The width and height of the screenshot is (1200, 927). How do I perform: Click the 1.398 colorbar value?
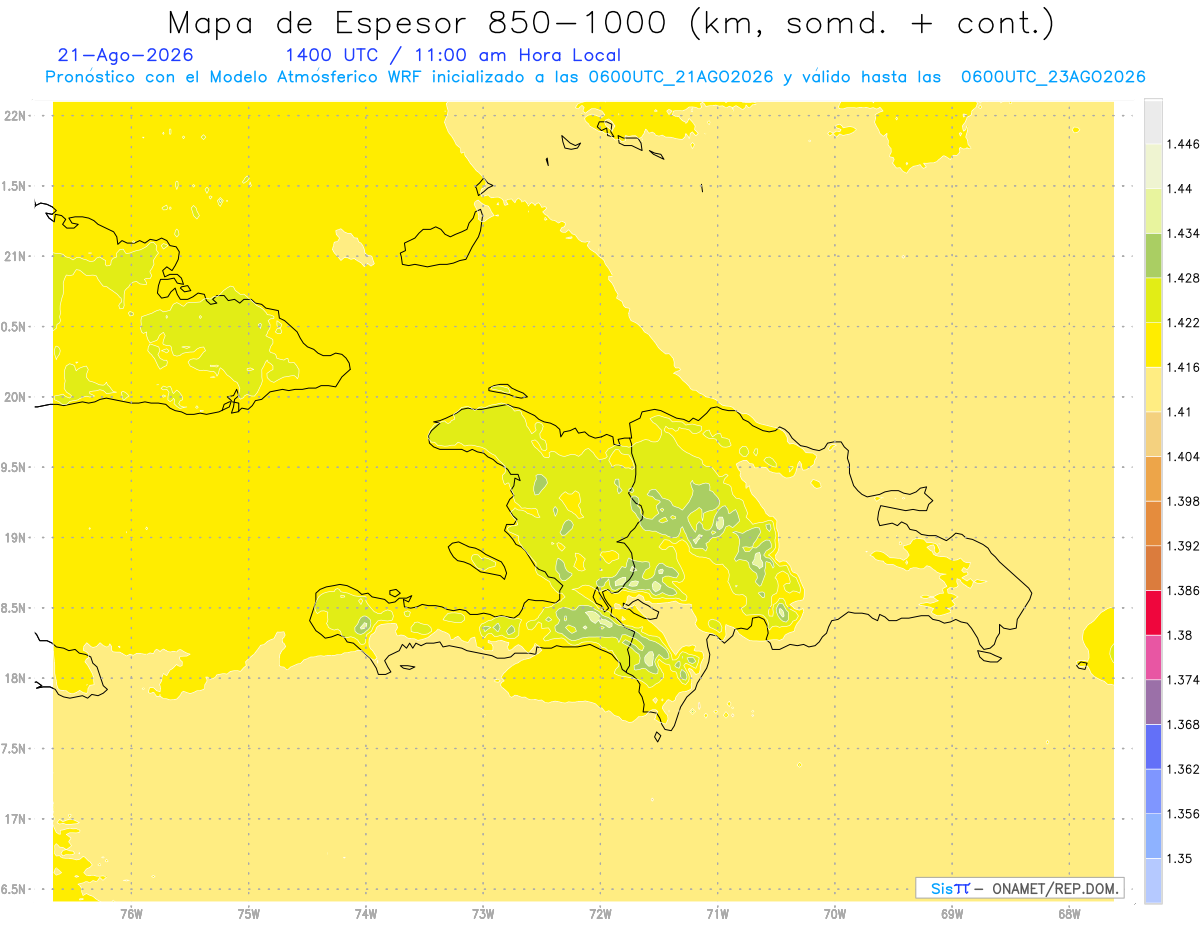pyautogui.click(x=1182, y=501)
